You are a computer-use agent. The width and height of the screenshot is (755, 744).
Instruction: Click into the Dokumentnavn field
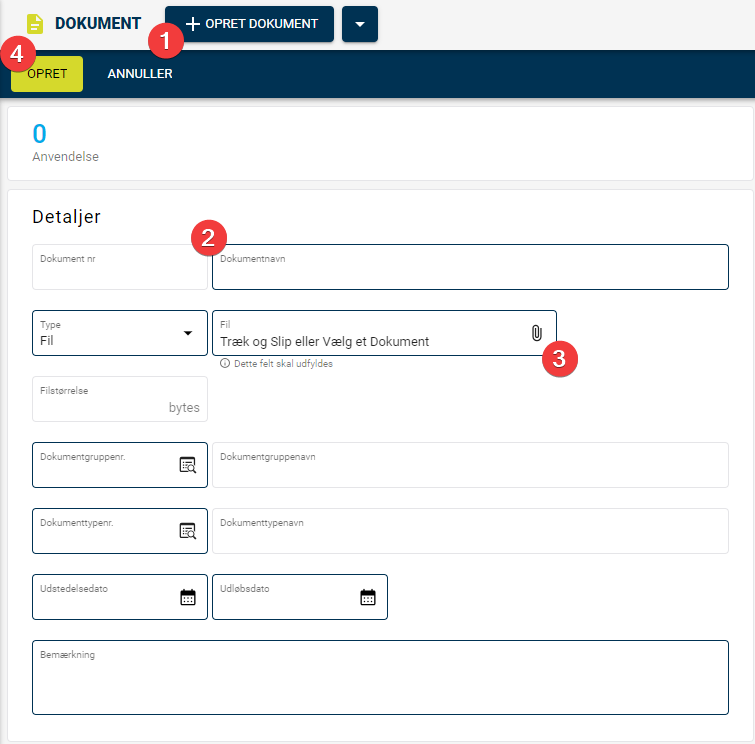pyautogui.click(x=470, y=267)
